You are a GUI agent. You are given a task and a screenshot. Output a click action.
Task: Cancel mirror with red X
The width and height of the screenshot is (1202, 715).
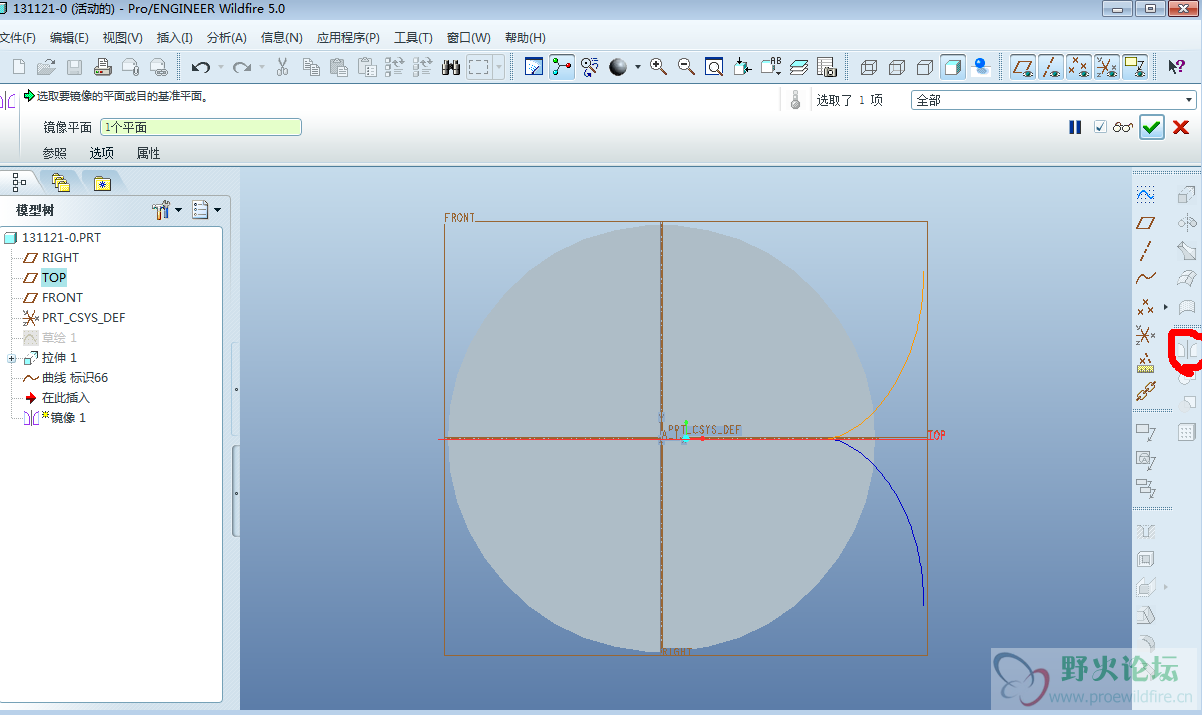(x=1180, y=127)
